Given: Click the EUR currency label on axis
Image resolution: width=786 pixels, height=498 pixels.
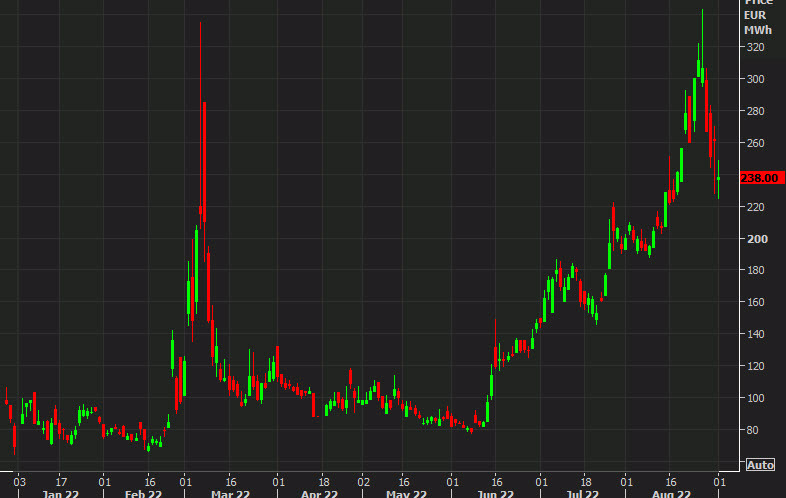Looking at the screenshot, I should [755, 16].
